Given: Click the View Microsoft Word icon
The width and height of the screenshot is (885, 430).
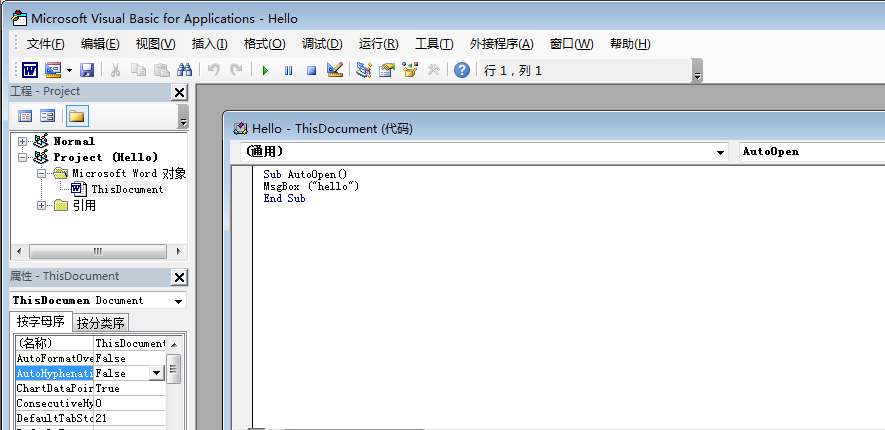Looking at the screenshot, I should coord(30,71).
